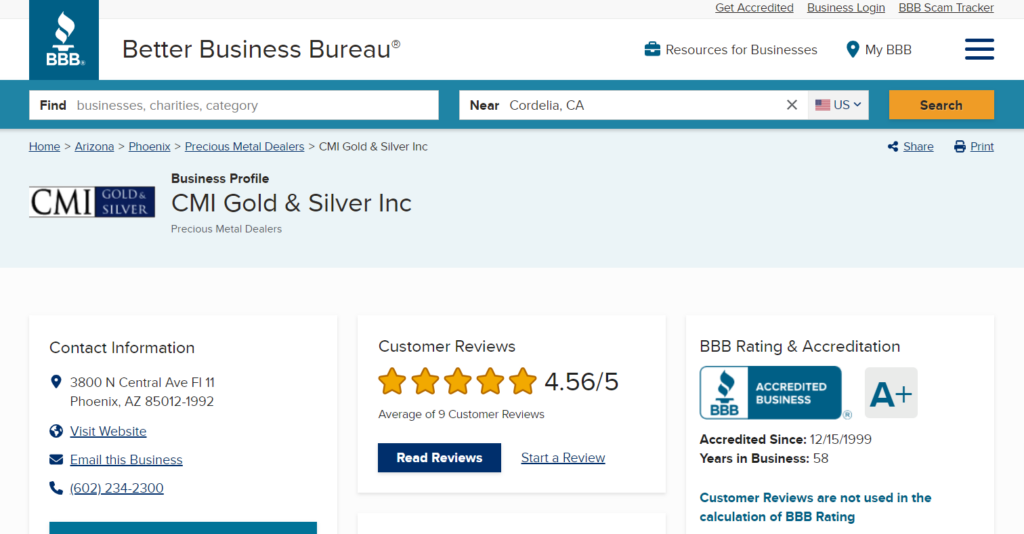Clear the Near location with X icon
The width and height of the screenshot is (1024, 534).
pos(792,105)
